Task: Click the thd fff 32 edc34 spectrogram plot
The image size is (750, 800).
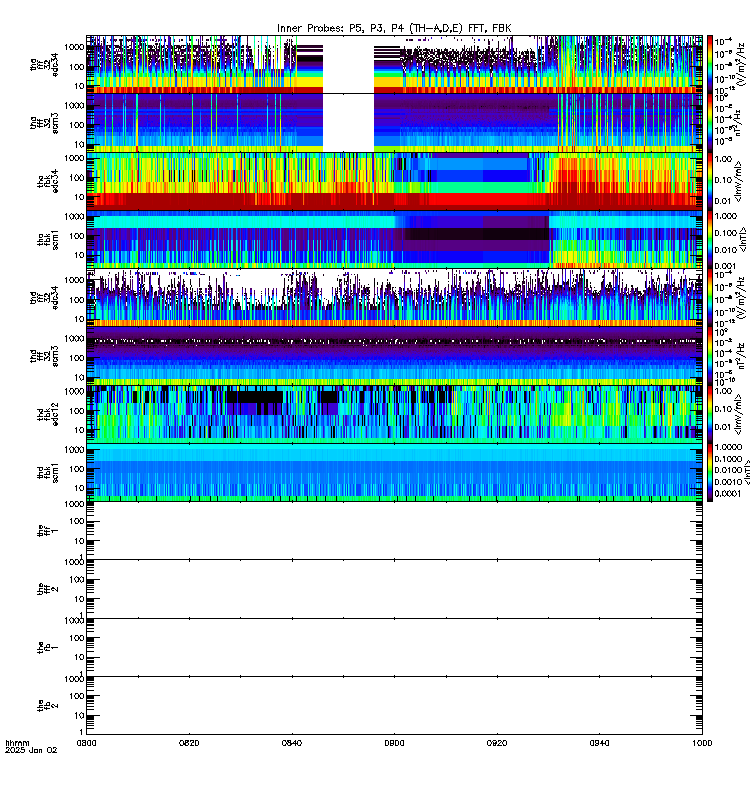Action: point(394,297)
